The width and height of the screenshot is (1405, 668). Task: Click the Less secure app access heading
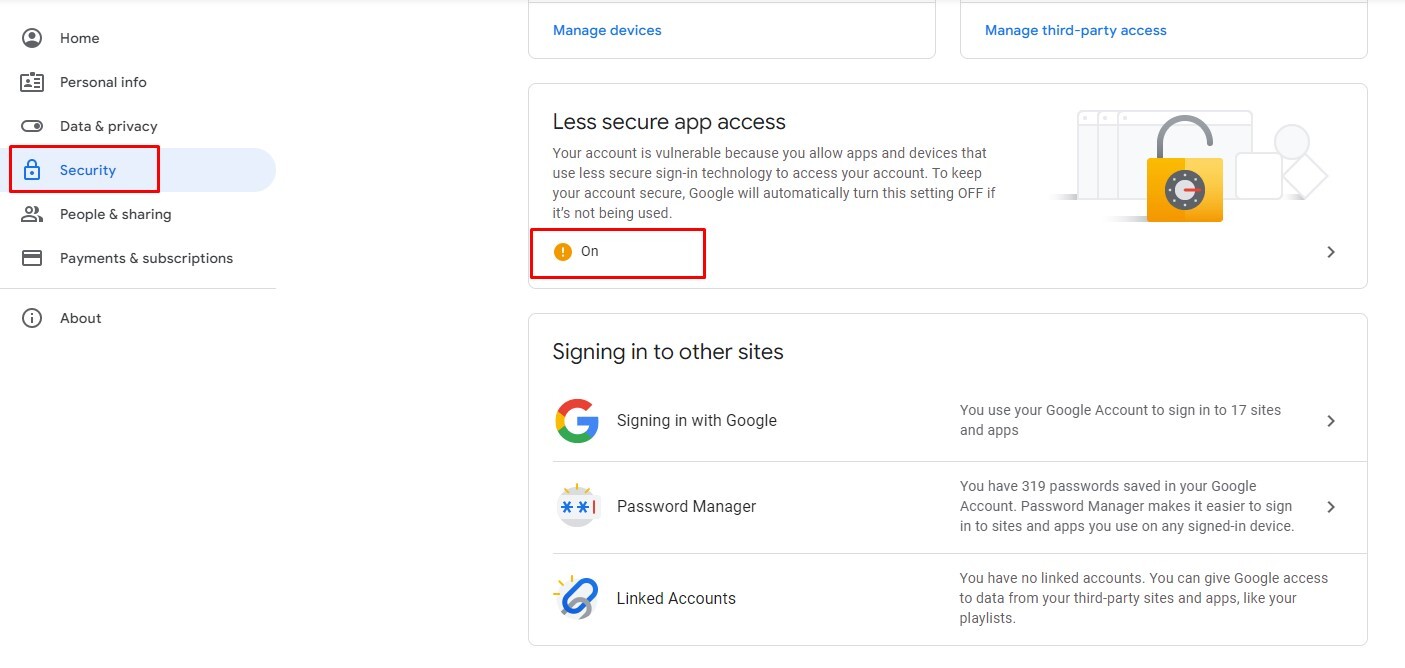point(669,122)
